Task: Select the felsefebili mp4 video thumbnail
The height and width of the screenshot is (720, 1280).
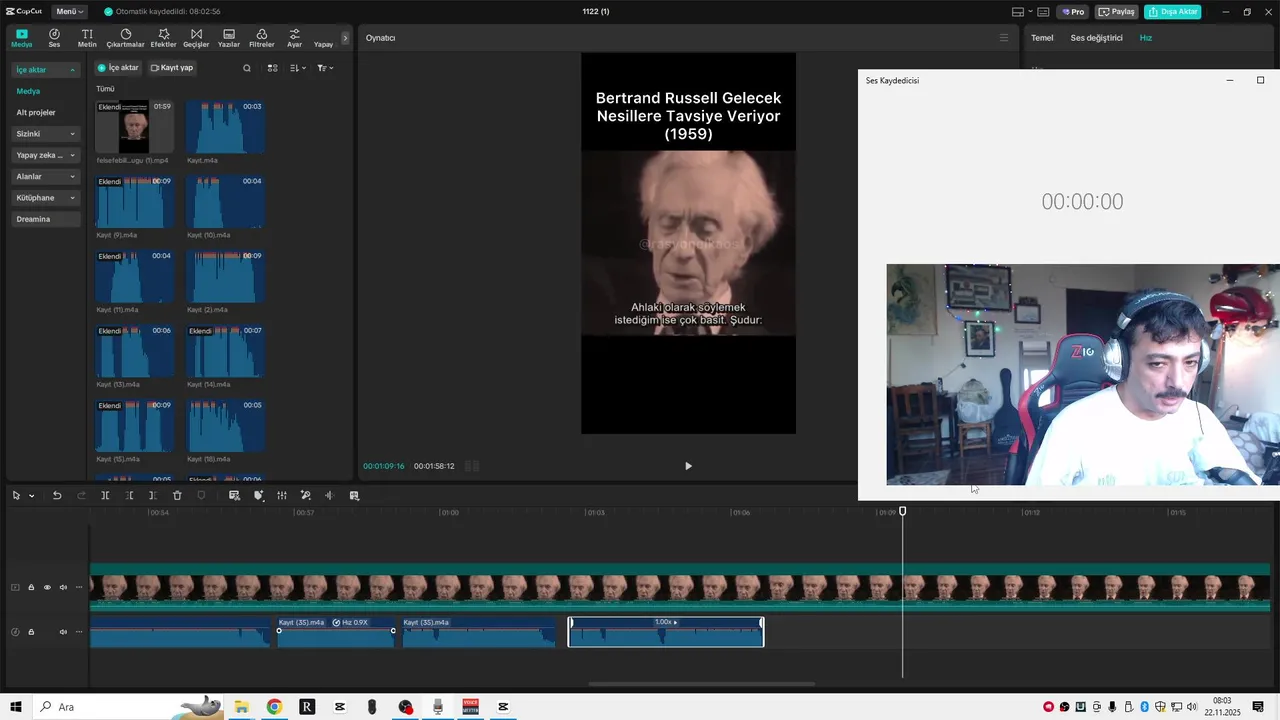Action: 135,126
